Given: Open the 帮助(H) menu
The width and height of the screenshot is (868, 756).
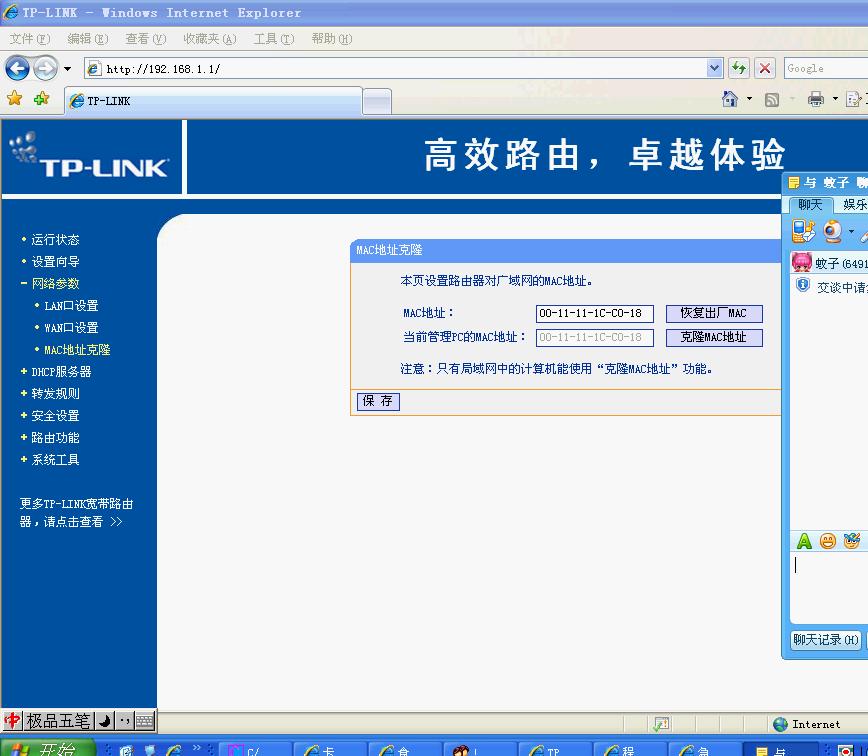Looking at the screenshot, I should (332, 39).
